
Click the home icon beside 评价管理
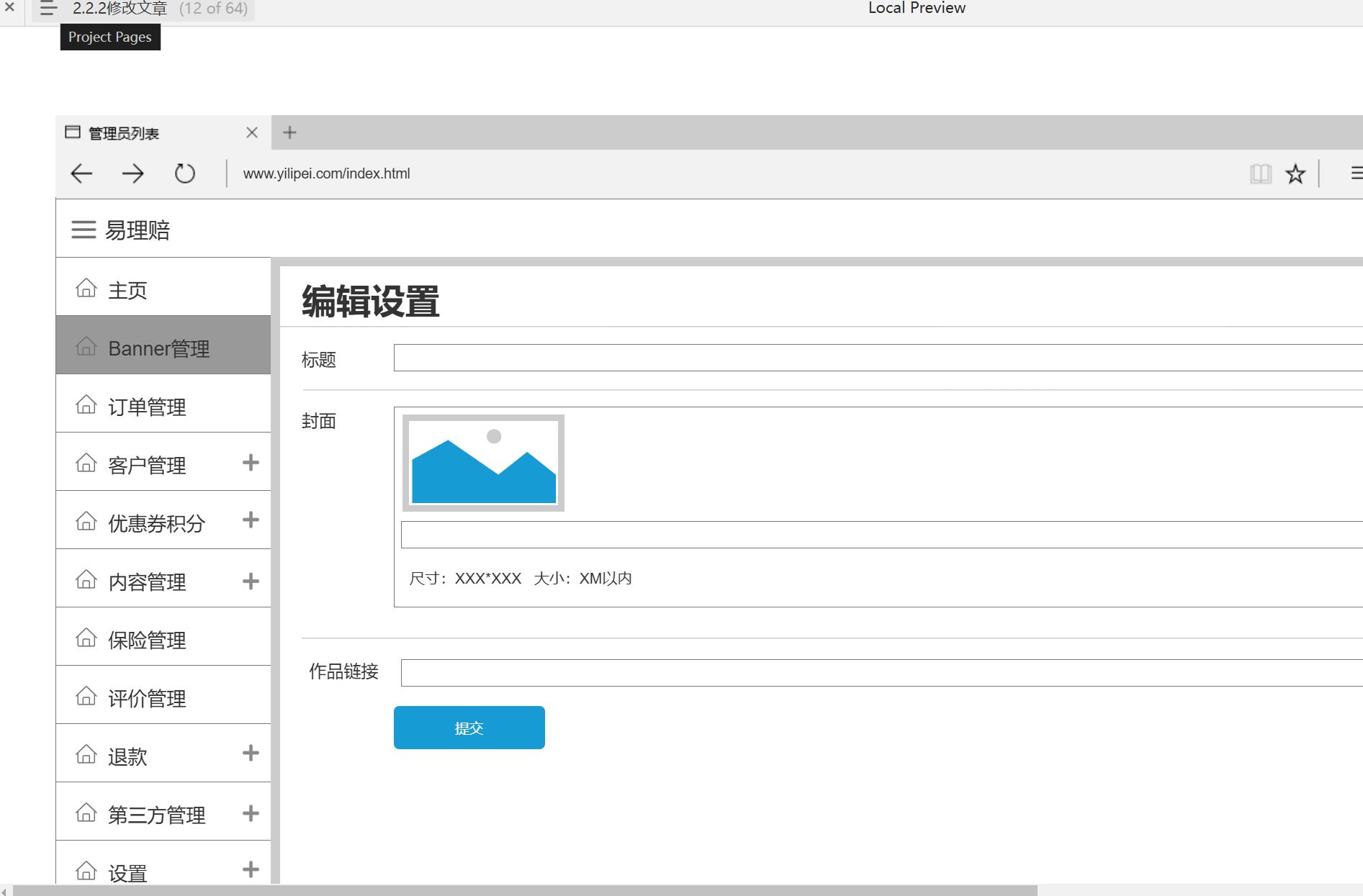pyautogui.click(x=86, y=696)
